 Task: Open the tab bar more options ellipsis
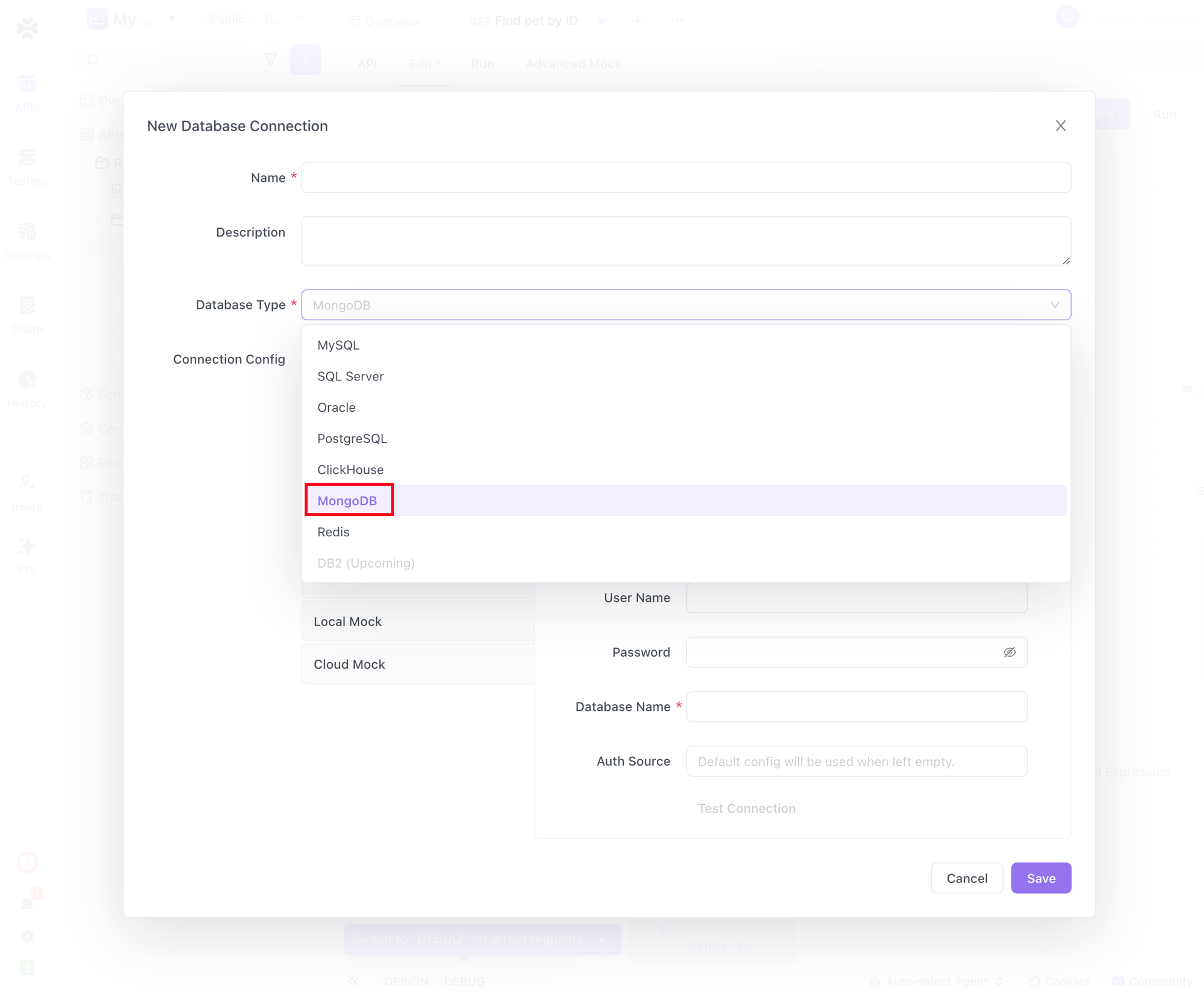677,20
